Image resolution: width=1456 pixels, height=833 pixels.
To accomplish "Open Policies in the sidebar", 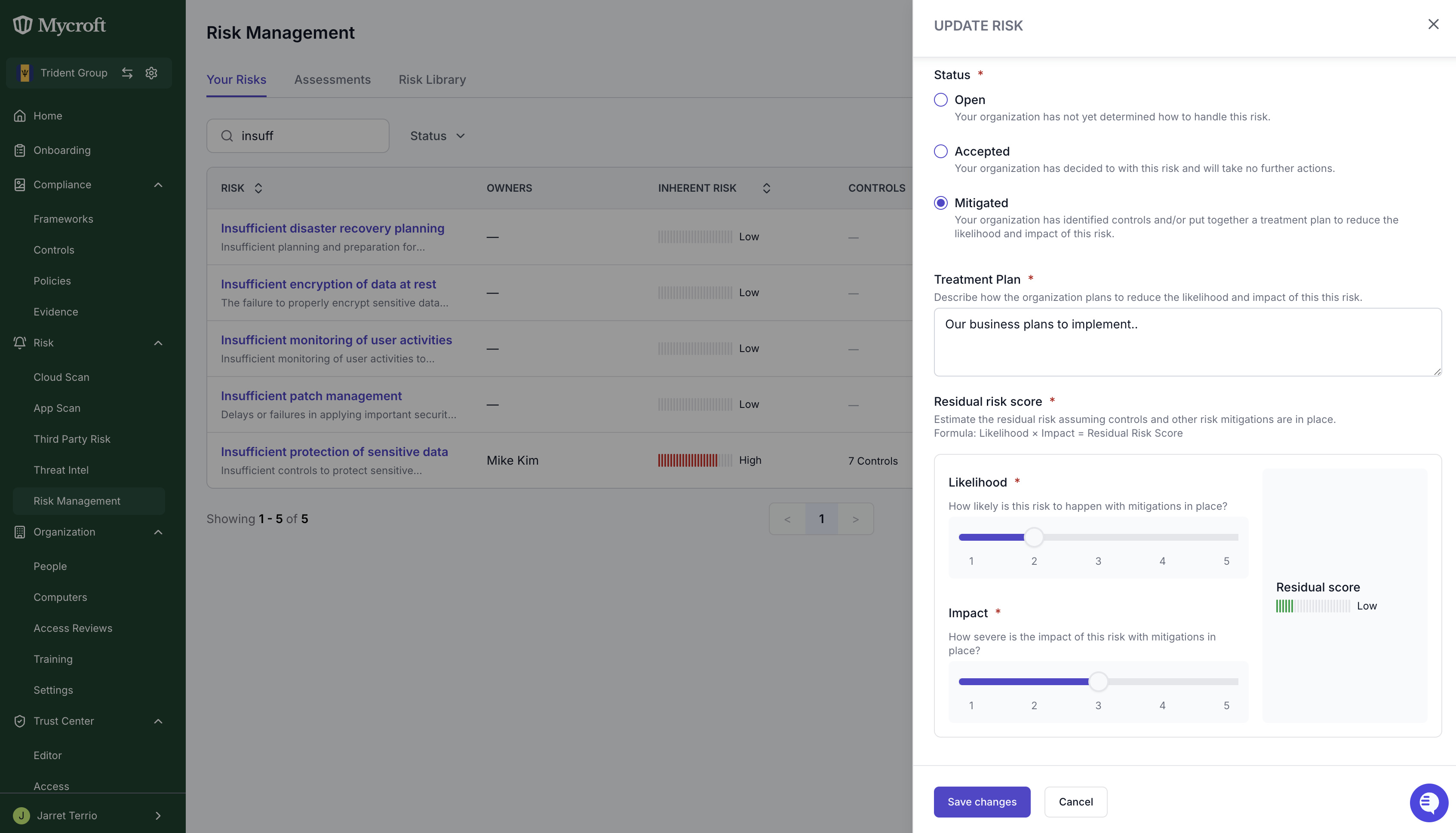I will point(52,280).
